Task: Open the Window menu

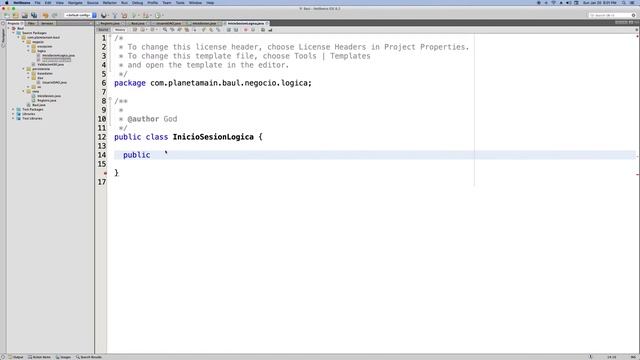Action: point(195,3)
